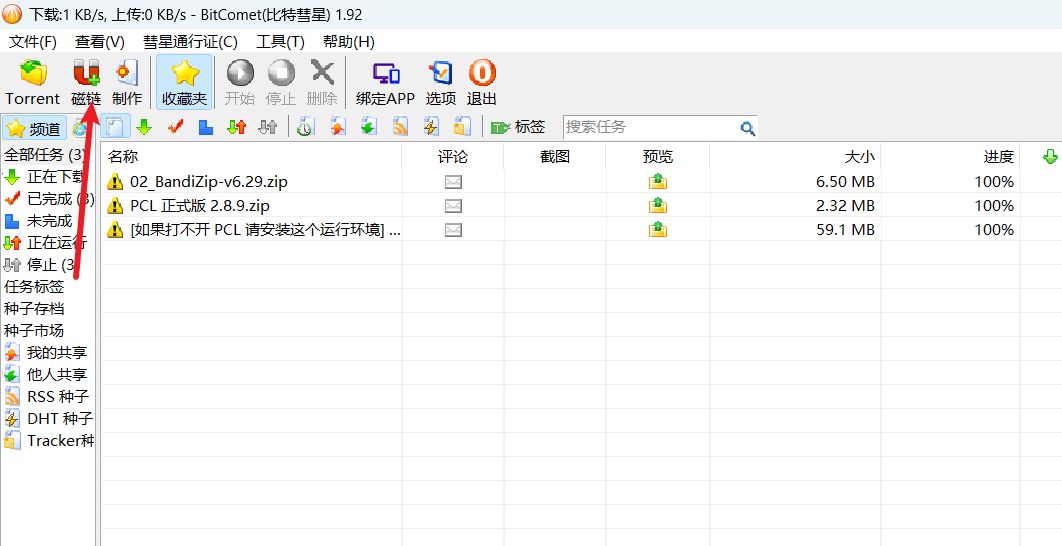The image size is (1062, 546).
Task: Click the 磁链 magnet link button
Action: pos(86,82)
